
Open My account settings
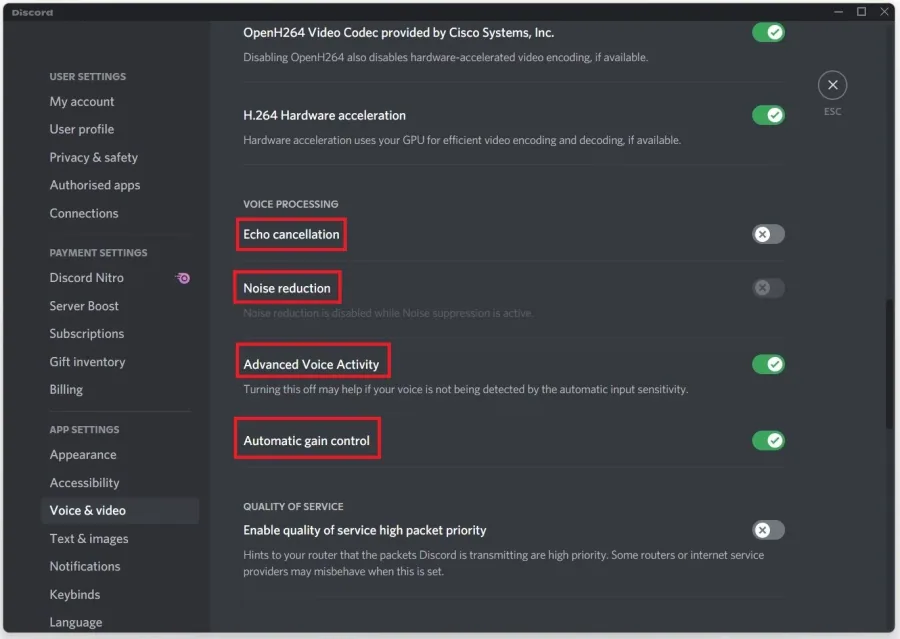(82, 102)
